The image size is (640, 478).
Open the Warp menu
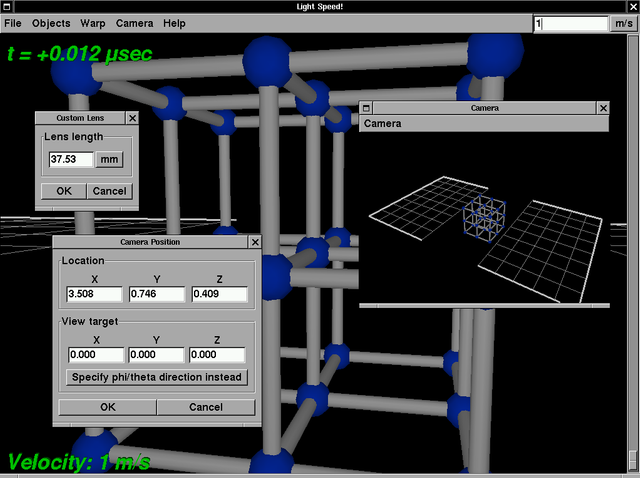tap(93, 23)
